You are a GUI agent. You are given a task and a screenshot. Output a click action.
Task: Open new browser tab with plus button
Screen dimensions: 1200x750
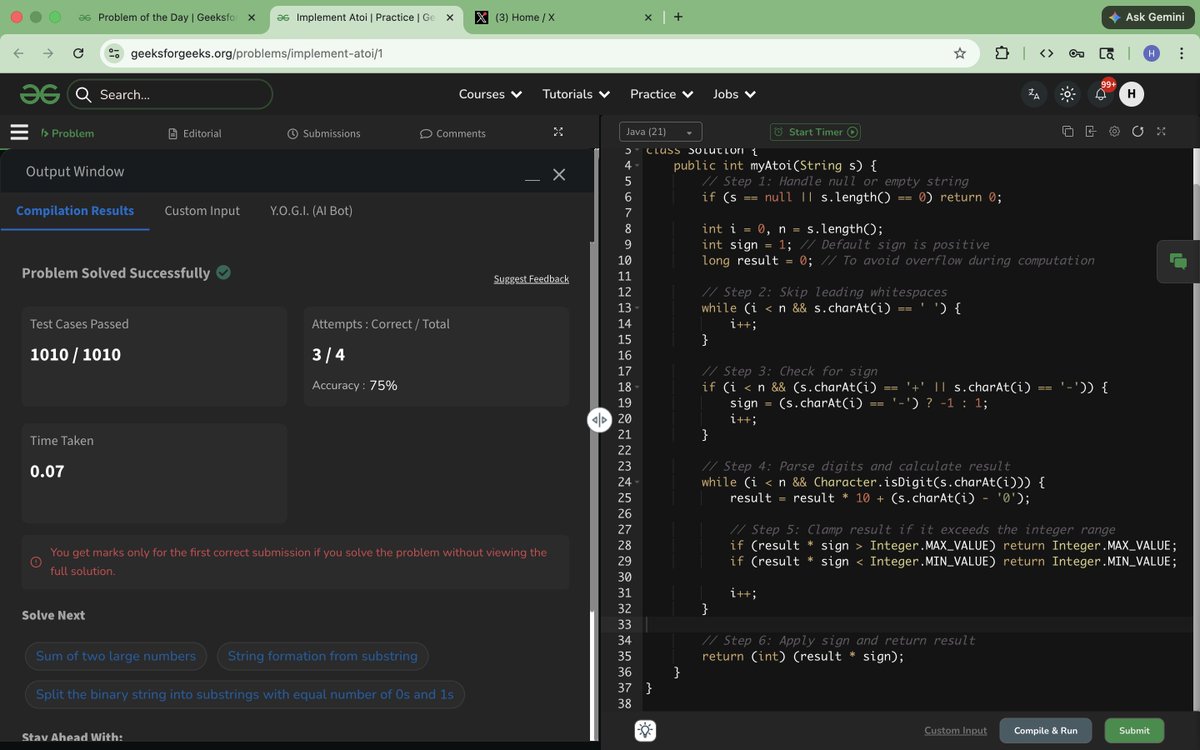point(678,17)
